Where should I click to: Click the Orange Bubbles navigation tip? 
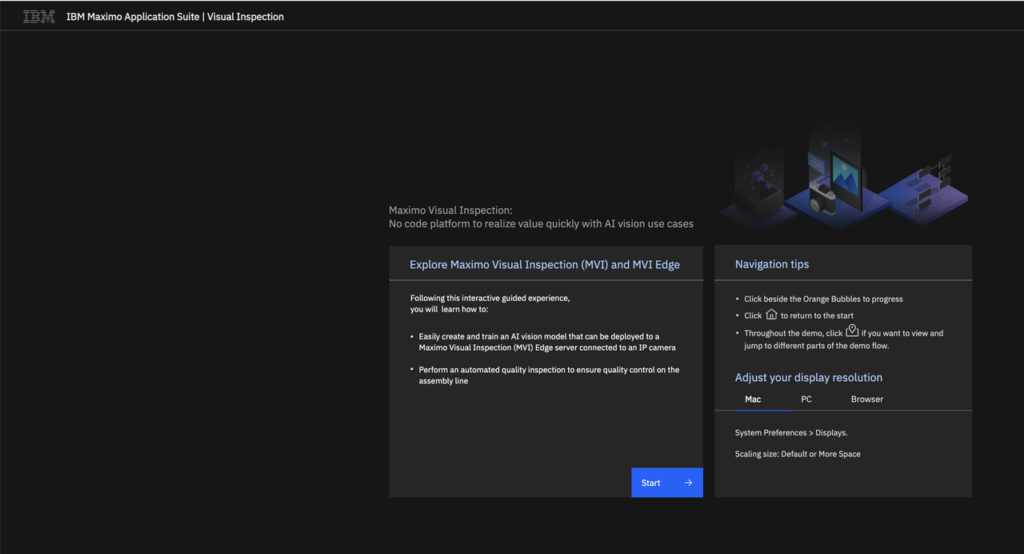click(x=824, y=299)
